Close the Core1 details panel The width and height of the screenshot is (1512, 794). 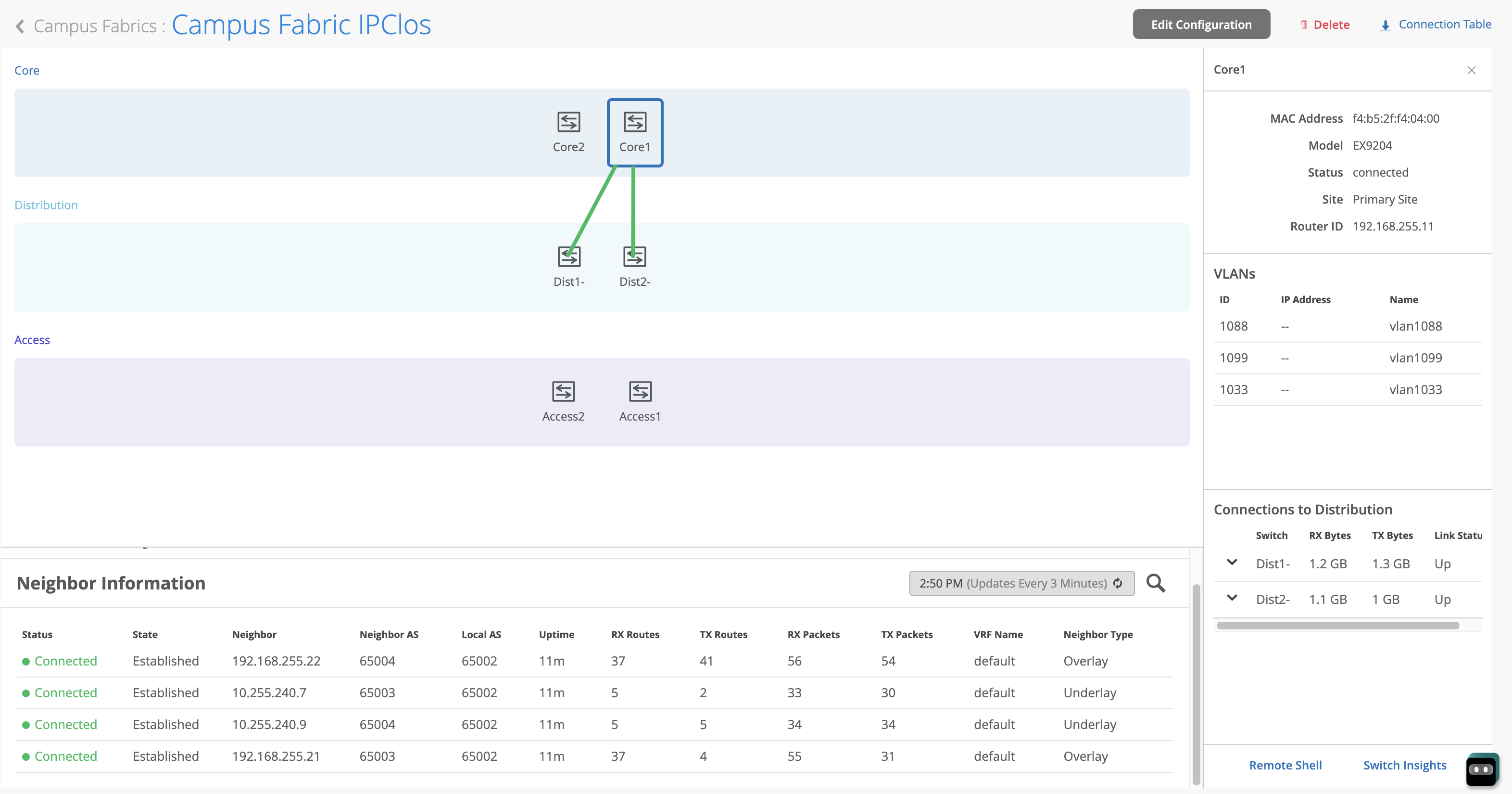1471,70
